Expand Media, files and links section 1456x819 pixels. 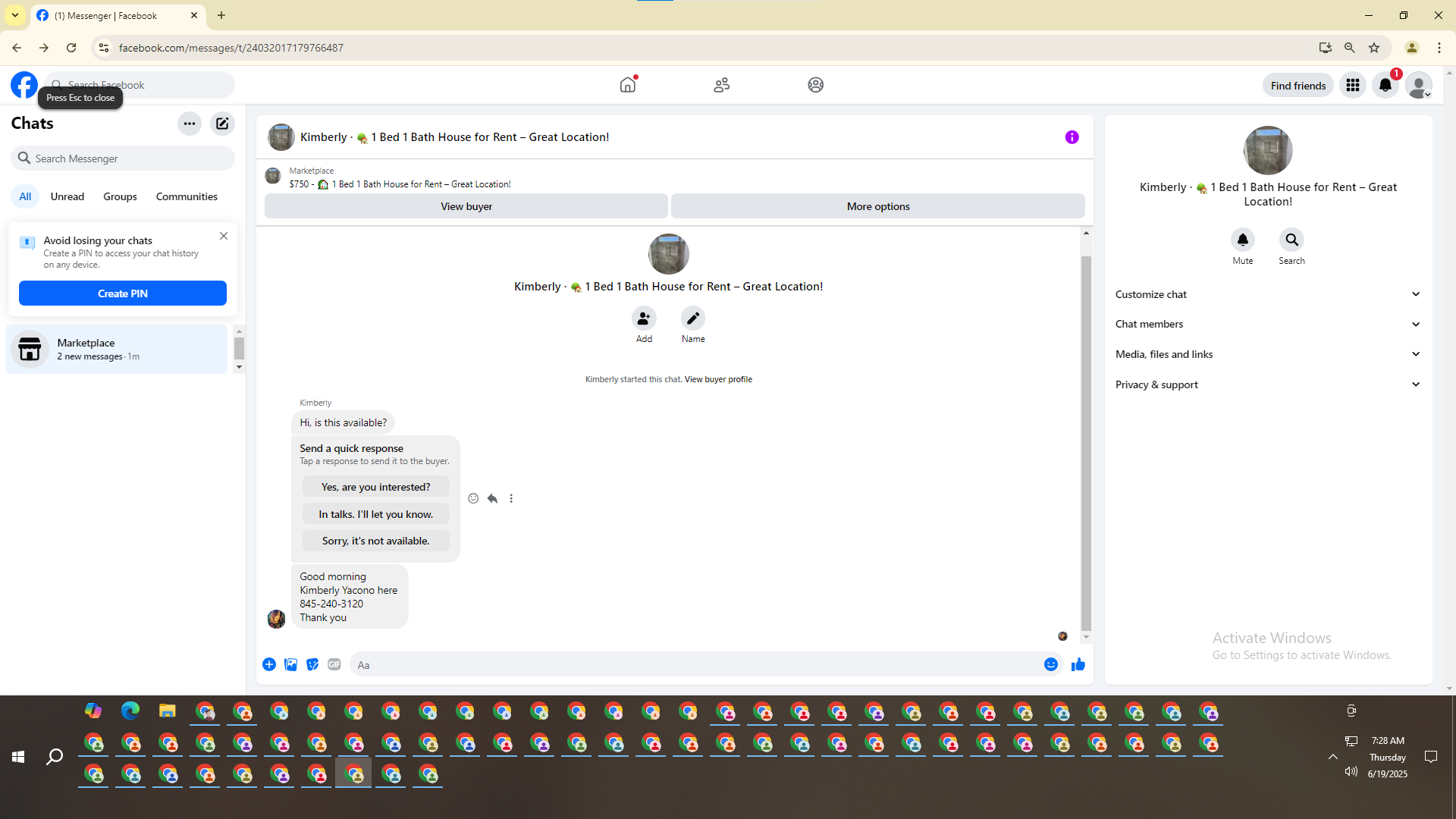click(x=1268, y=354)
